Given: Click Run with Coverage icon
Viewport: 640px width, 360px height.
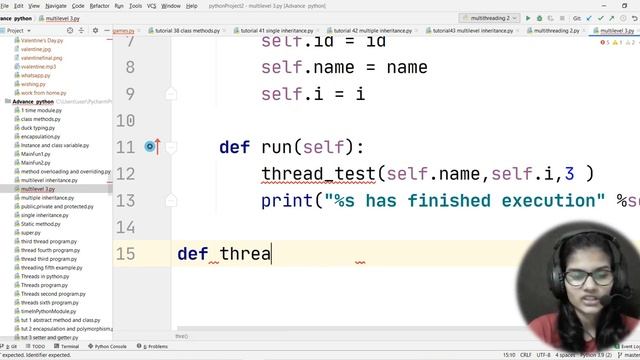Looking at the screenshot, I should tap(551, 18).
